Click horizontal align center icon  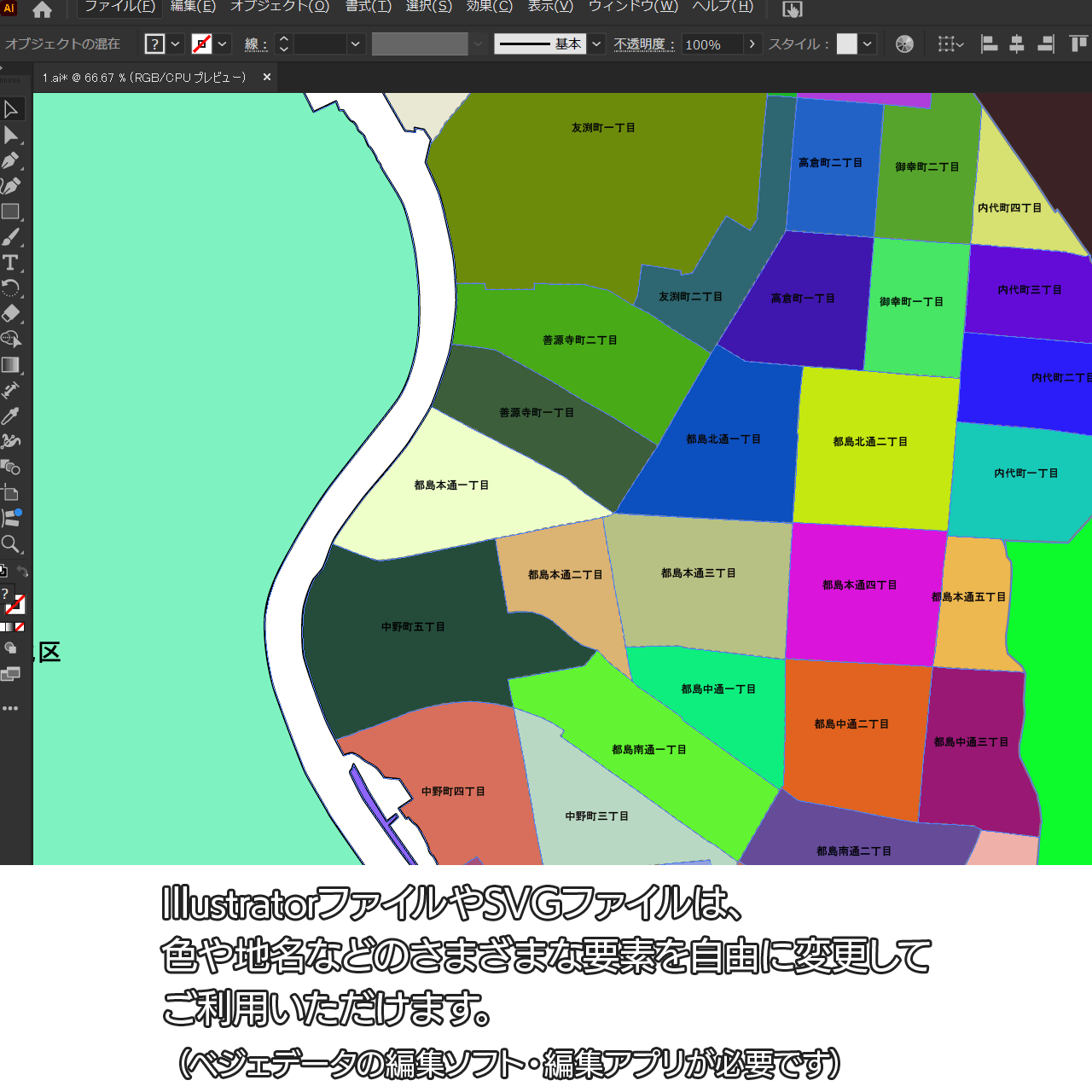(1017, 44)
